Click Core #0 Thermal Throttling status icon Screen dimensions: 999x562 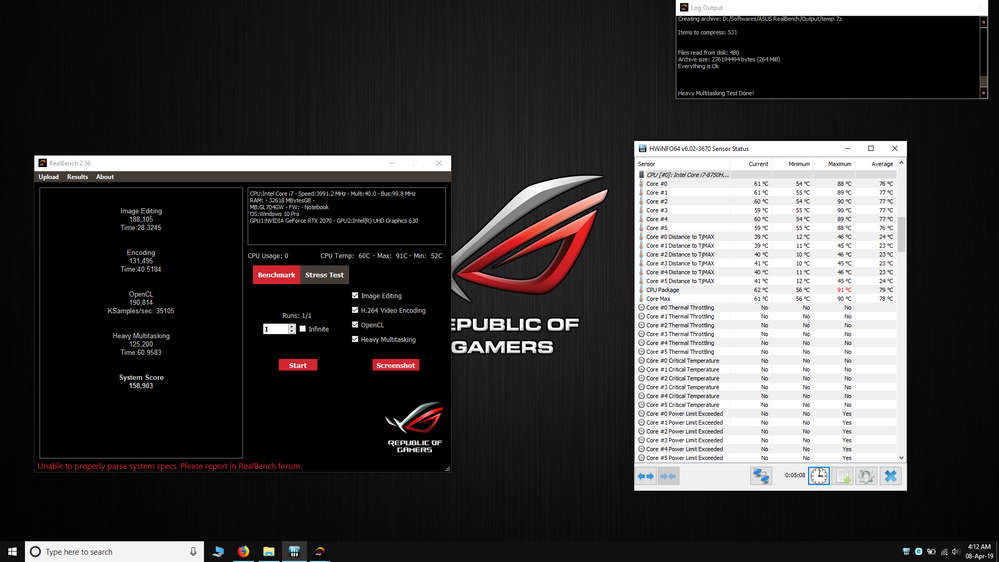pyautogui.click(x=642, y=308)
